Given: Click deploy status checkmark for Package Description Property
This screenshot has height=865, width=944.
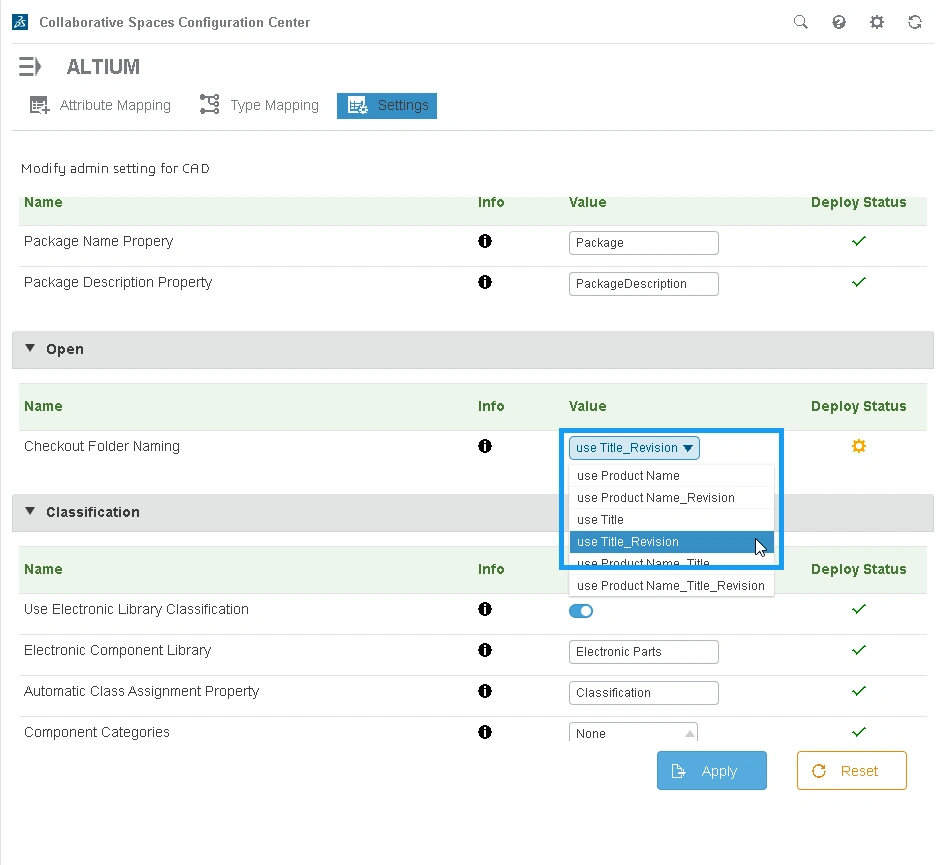Looking at the screenshot, I should click(859, 282).
